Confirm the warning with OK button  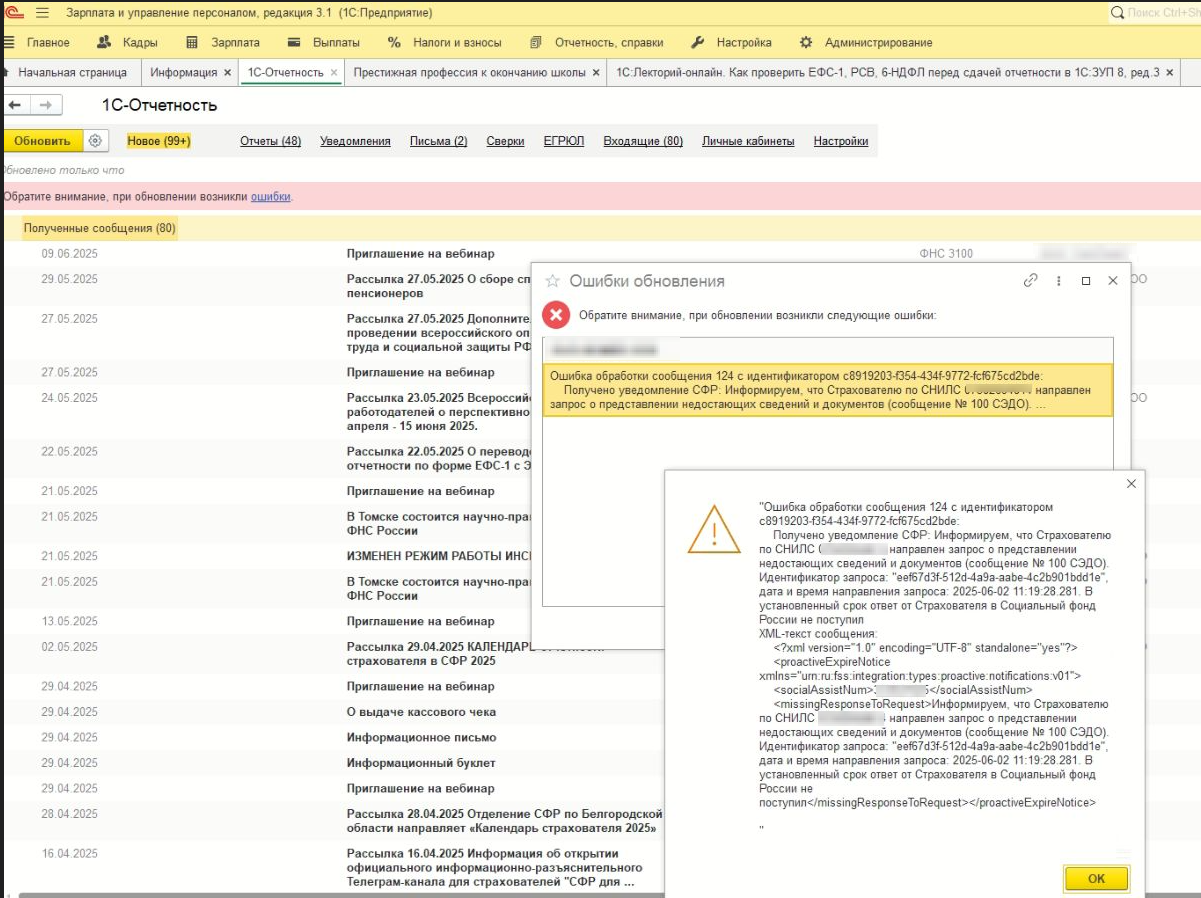pyautogui.click(x=1096, y=879)
